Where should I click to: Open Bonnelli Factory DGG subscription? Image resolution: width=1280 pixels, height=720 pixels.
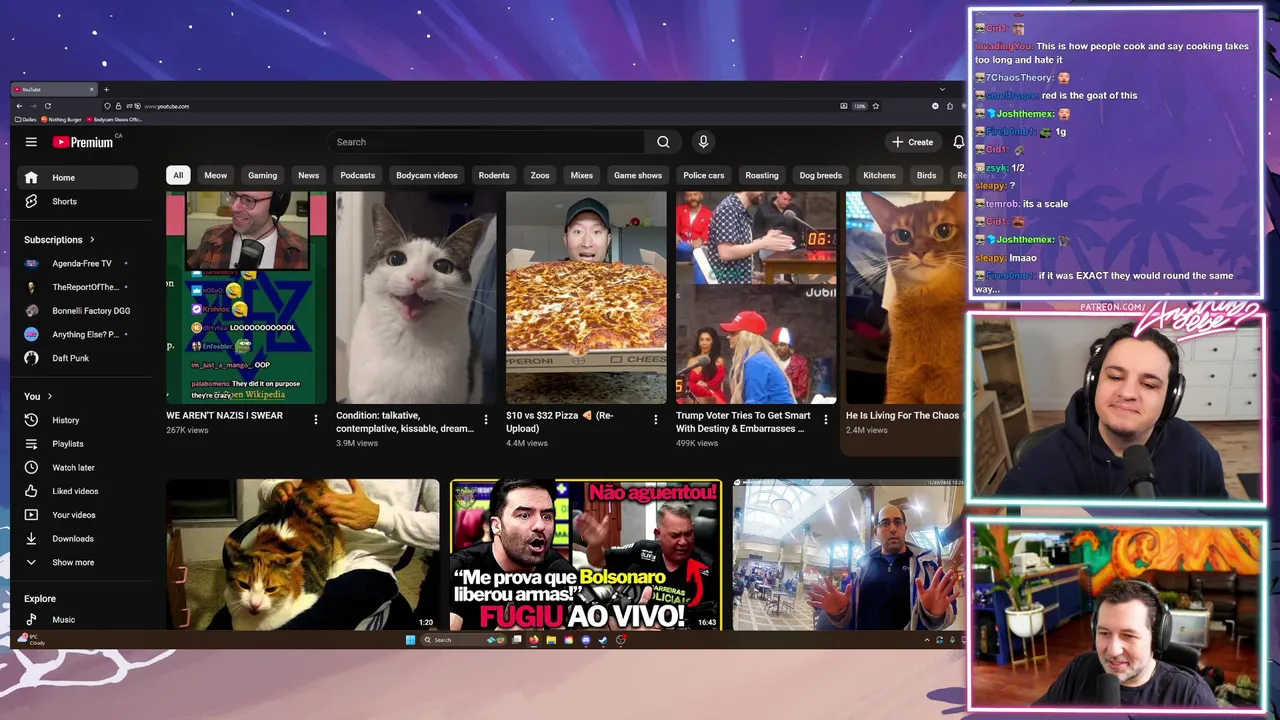point(77,311)
